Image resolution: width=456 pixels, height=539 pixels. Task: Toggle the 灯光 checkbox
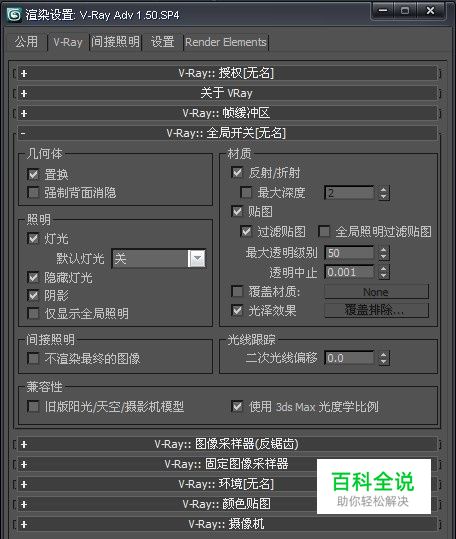tap(33, 238)
